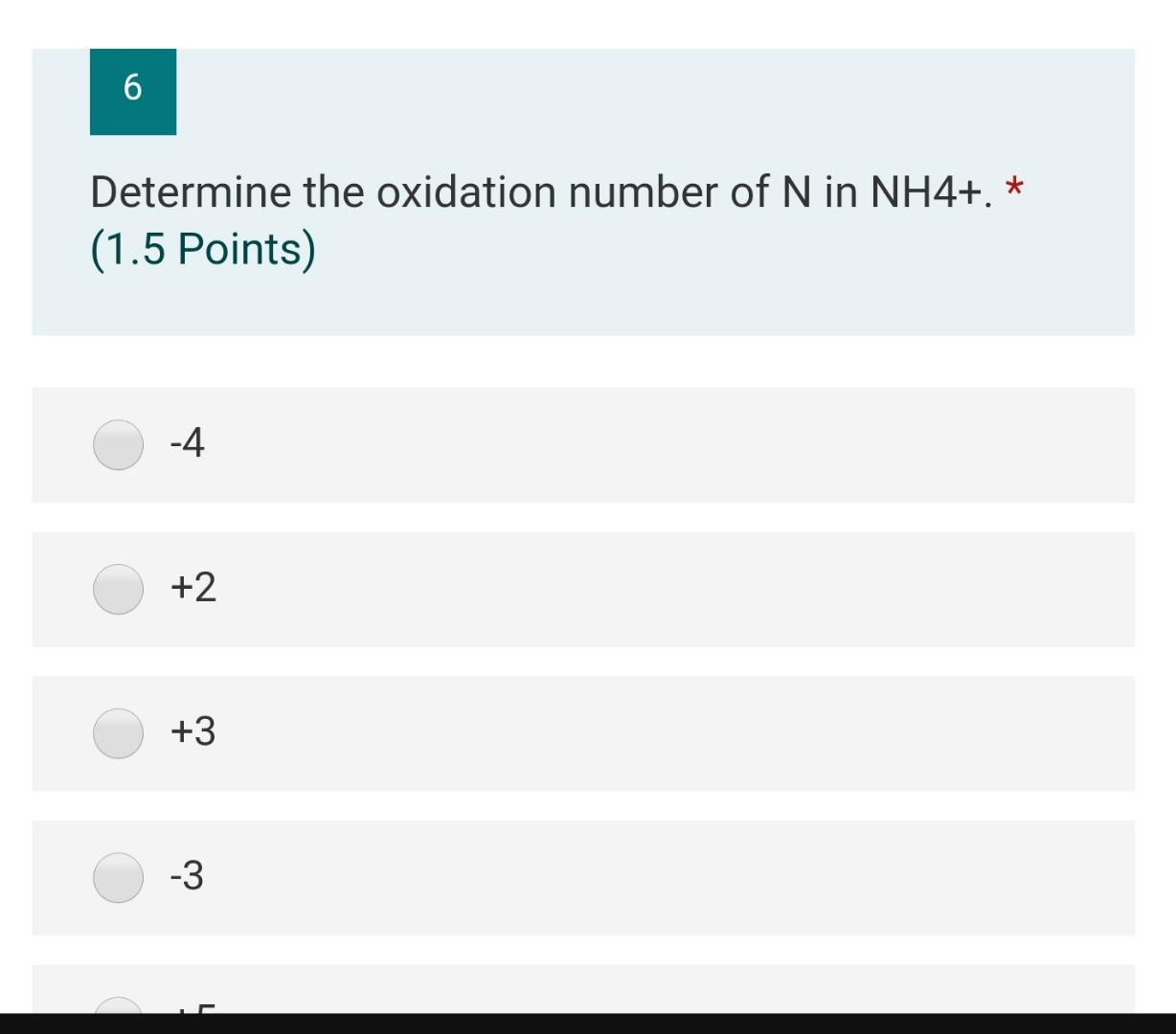Viewport: 1176px width, 1034px height.
Task: Select the +3 answer option
Action: click(118, 733)
